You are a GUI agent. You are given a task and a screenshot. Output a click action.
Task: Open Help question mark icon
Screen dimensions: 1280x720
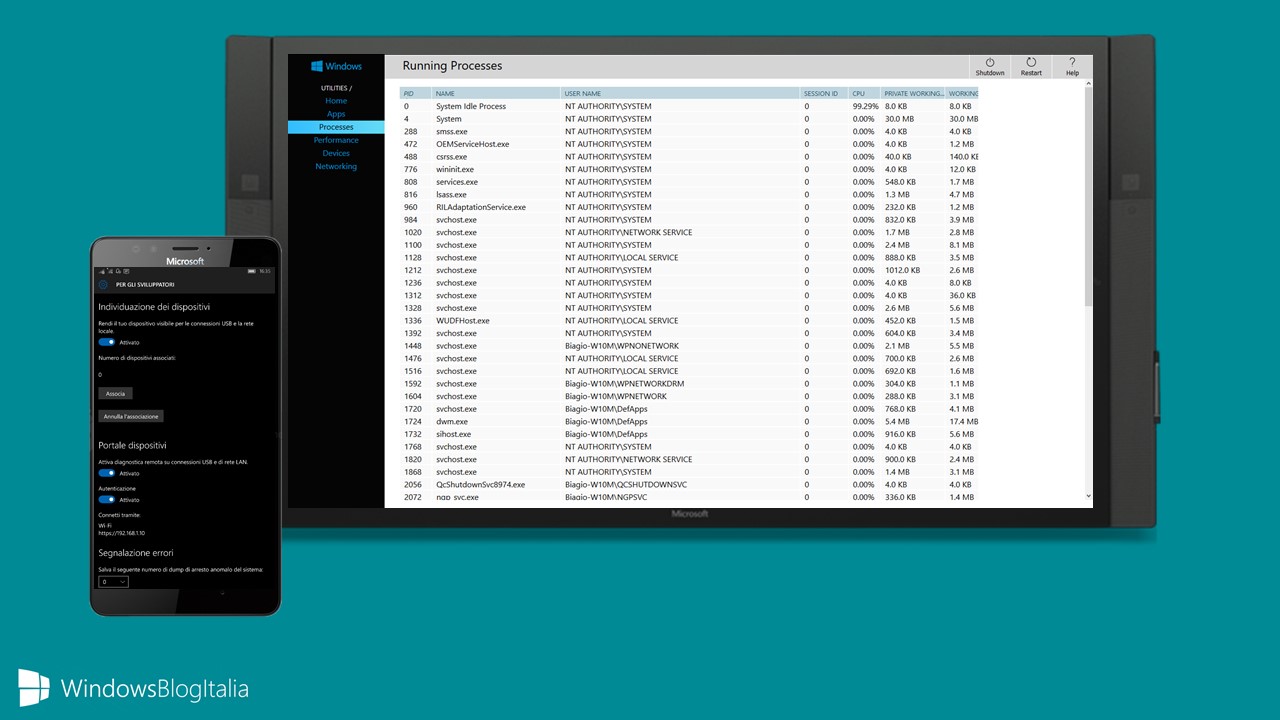(x=1072, y=62)
